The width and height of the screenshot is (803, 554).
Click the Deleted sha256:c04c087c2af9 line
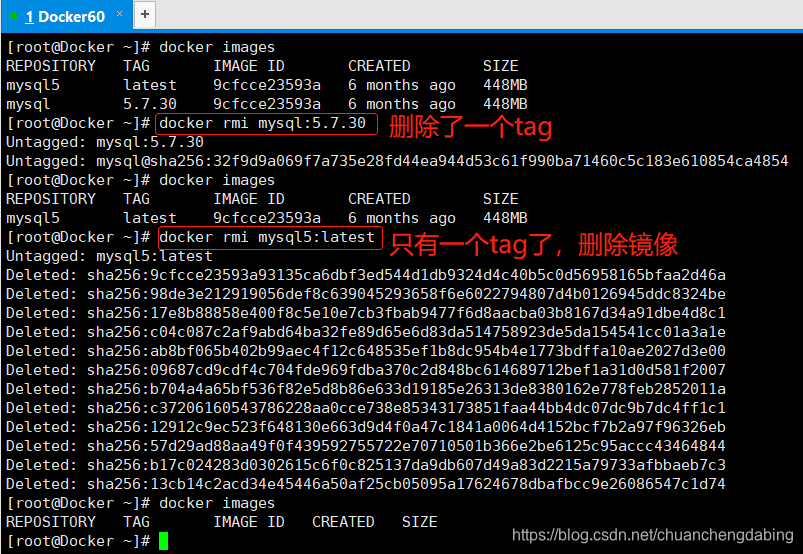point(366,332)
